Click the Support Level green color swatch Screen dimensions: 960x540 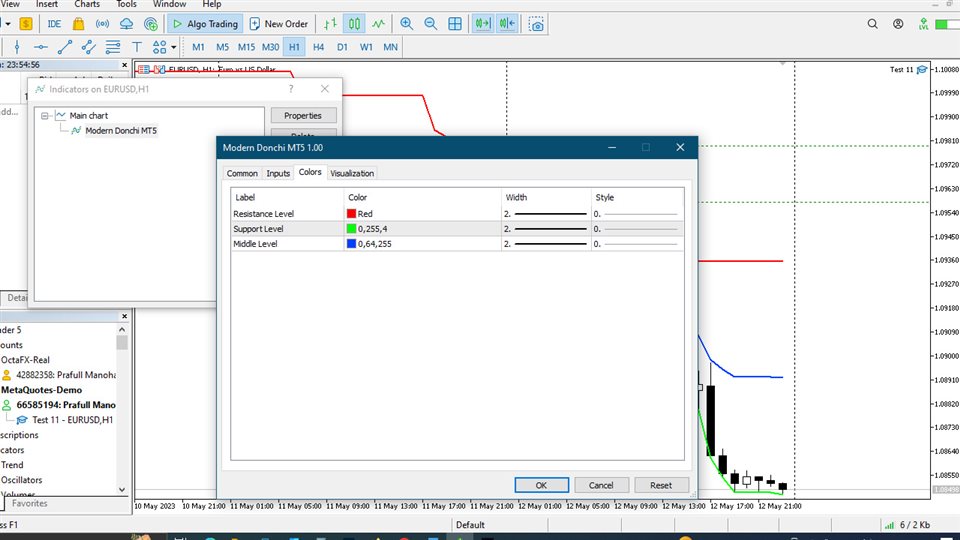click(352, 229)
